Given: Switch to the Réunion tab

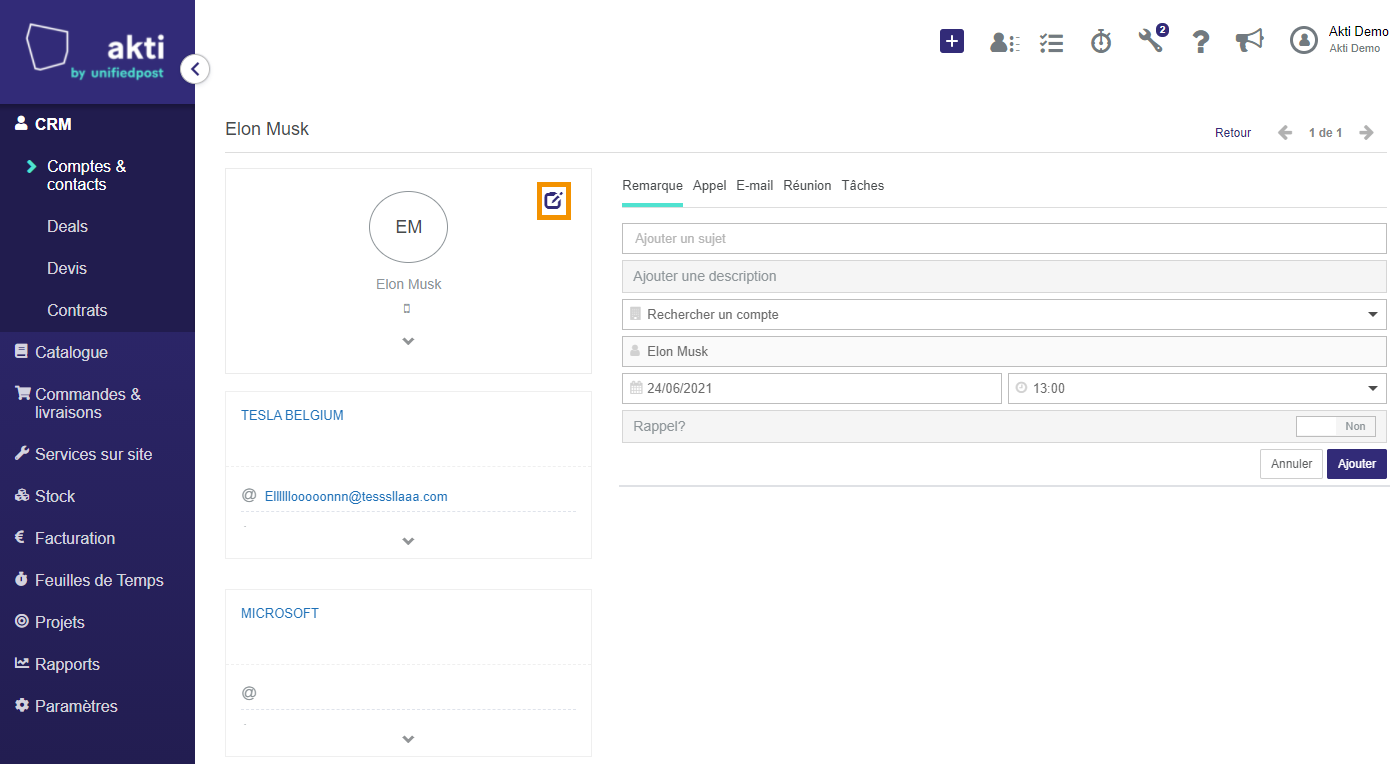Looking at the screenshot, I should (807, 186).
